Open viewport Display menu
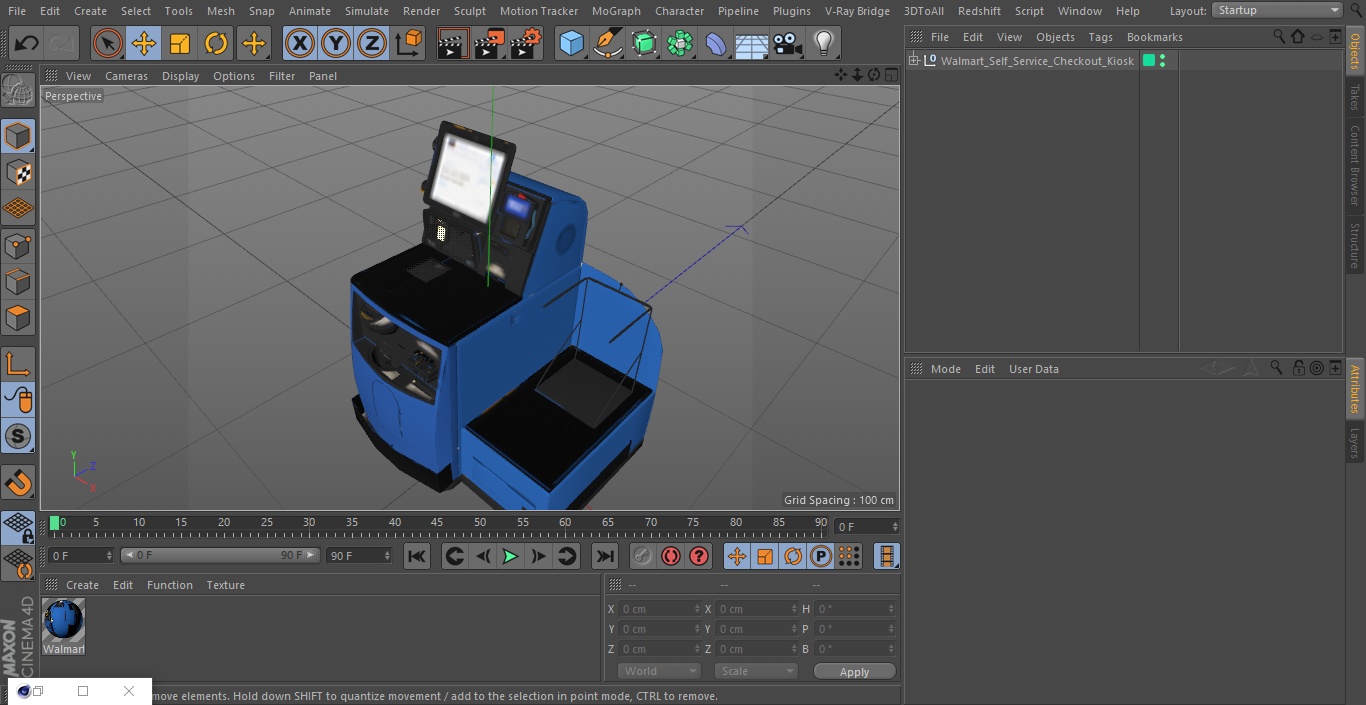The image size is (1366, 705). 180,76
